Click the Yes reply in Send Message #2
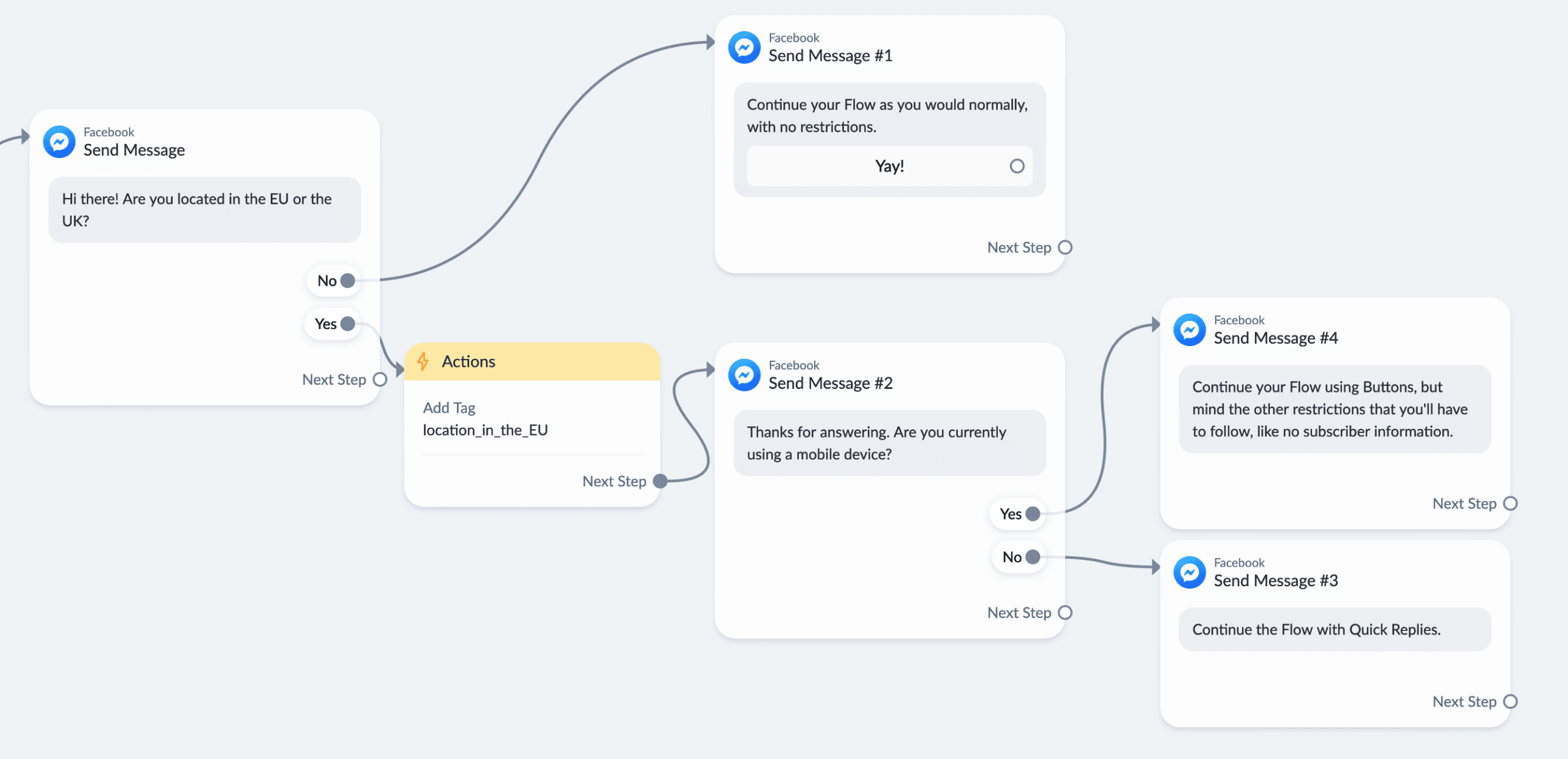Image resolution: width=1568 pixels, height=759 pixels. [x=1018, y=514]
